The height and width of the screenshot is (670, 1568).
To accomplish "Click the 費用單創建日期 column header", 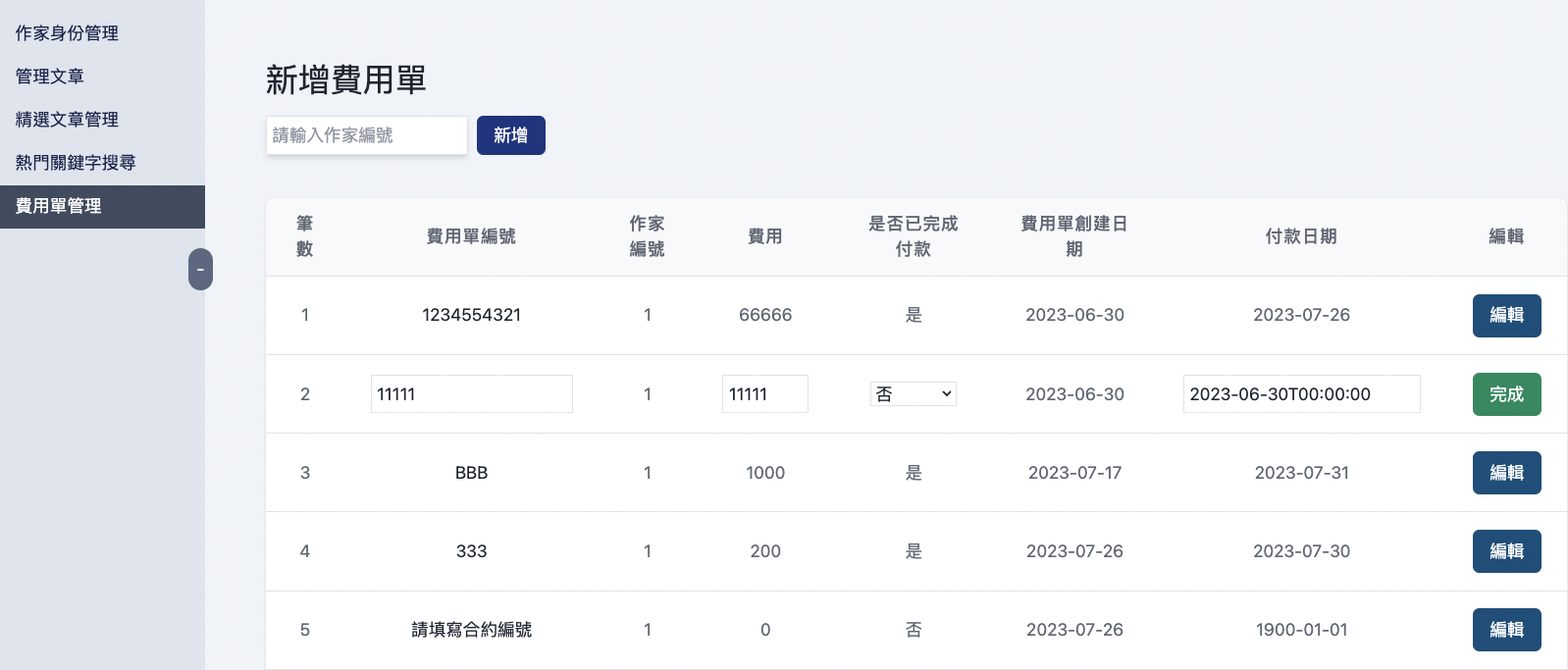I will point(1074,236).
